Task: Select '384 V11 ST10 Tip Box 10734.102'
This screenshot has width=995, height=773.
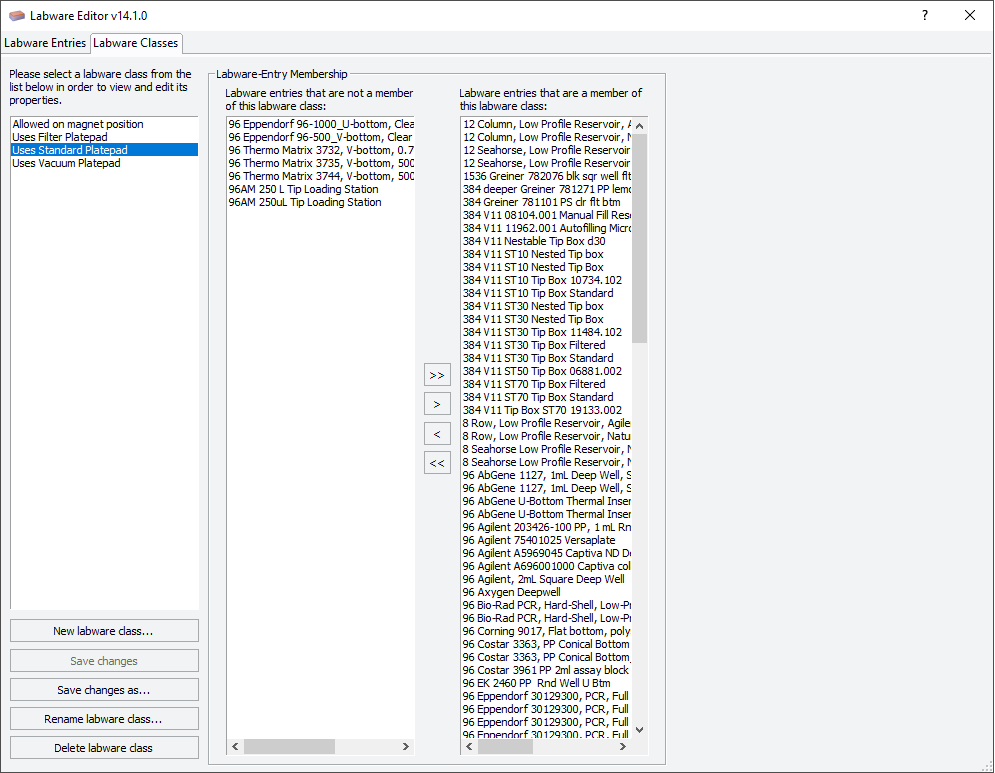Action: 546,280
